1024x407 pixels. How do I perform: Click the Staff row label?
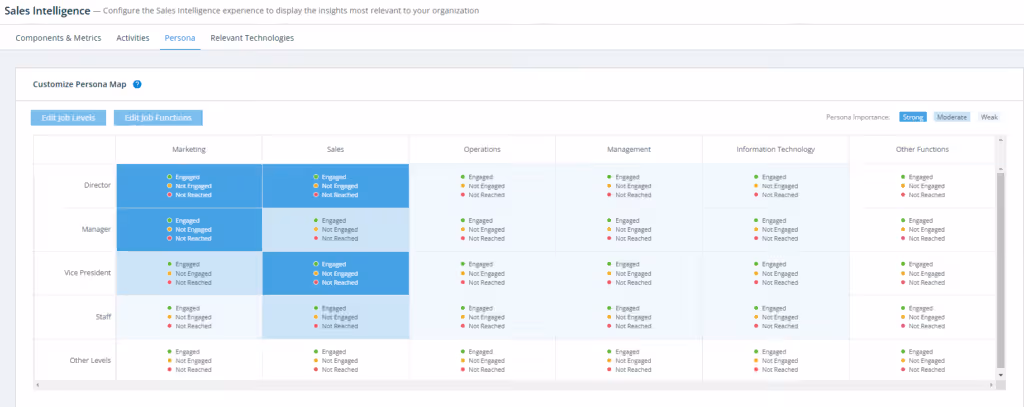(x=103, y=317)
